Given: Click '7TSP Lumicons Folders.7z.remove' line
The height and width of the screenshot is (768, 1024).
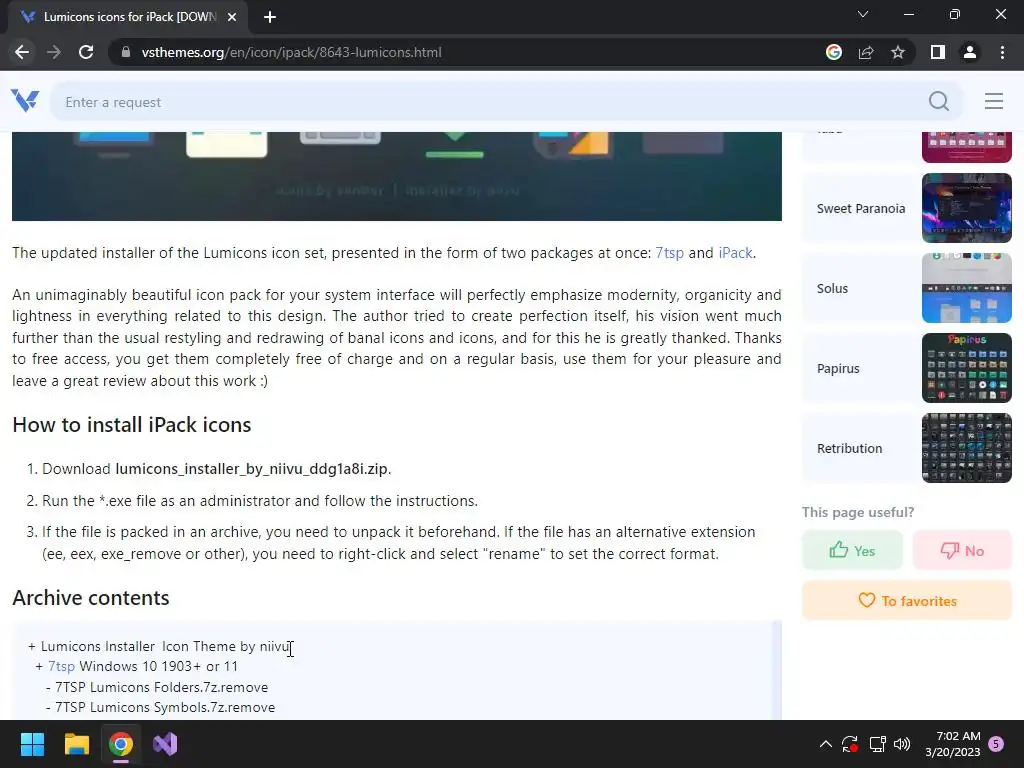Looking at the screenshot, I should tap(161, 687).
